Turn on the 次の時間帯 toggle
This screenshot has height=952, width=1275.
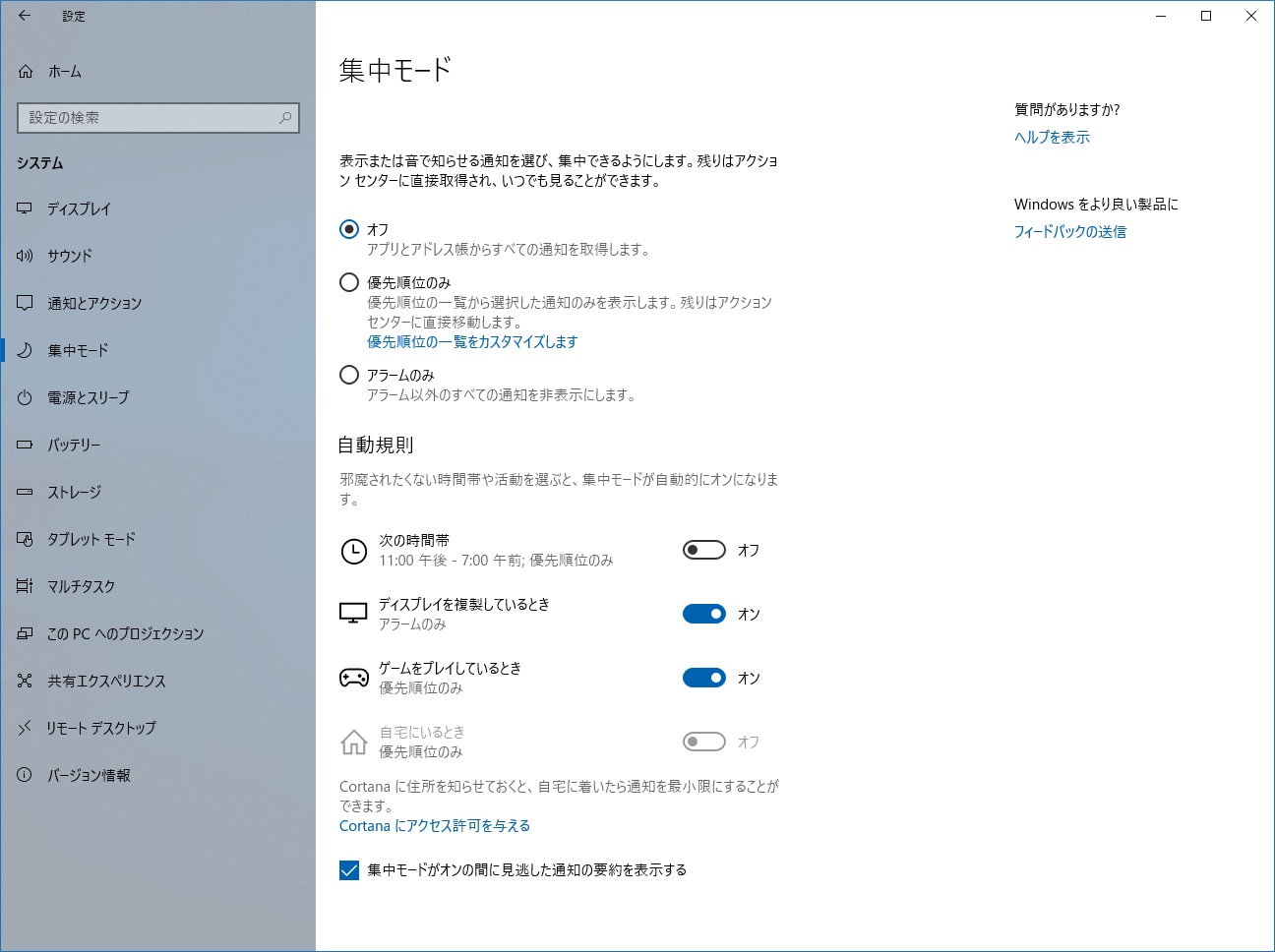[x=704, y=550]
